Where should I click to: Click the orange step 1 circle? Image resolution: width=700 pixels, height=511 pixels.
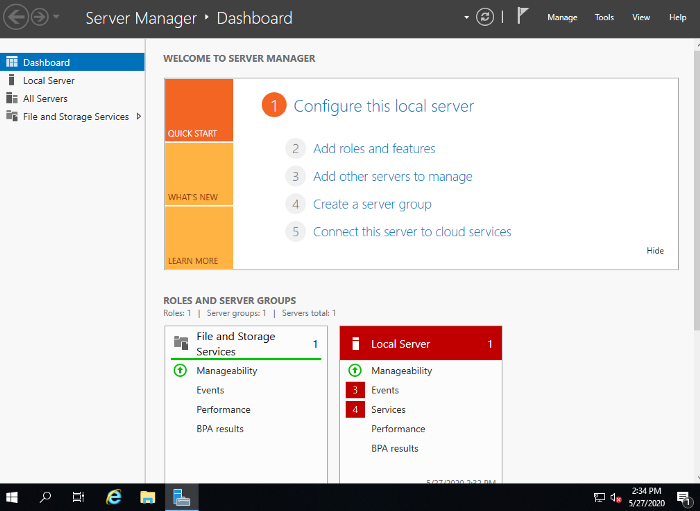point(274,105)
